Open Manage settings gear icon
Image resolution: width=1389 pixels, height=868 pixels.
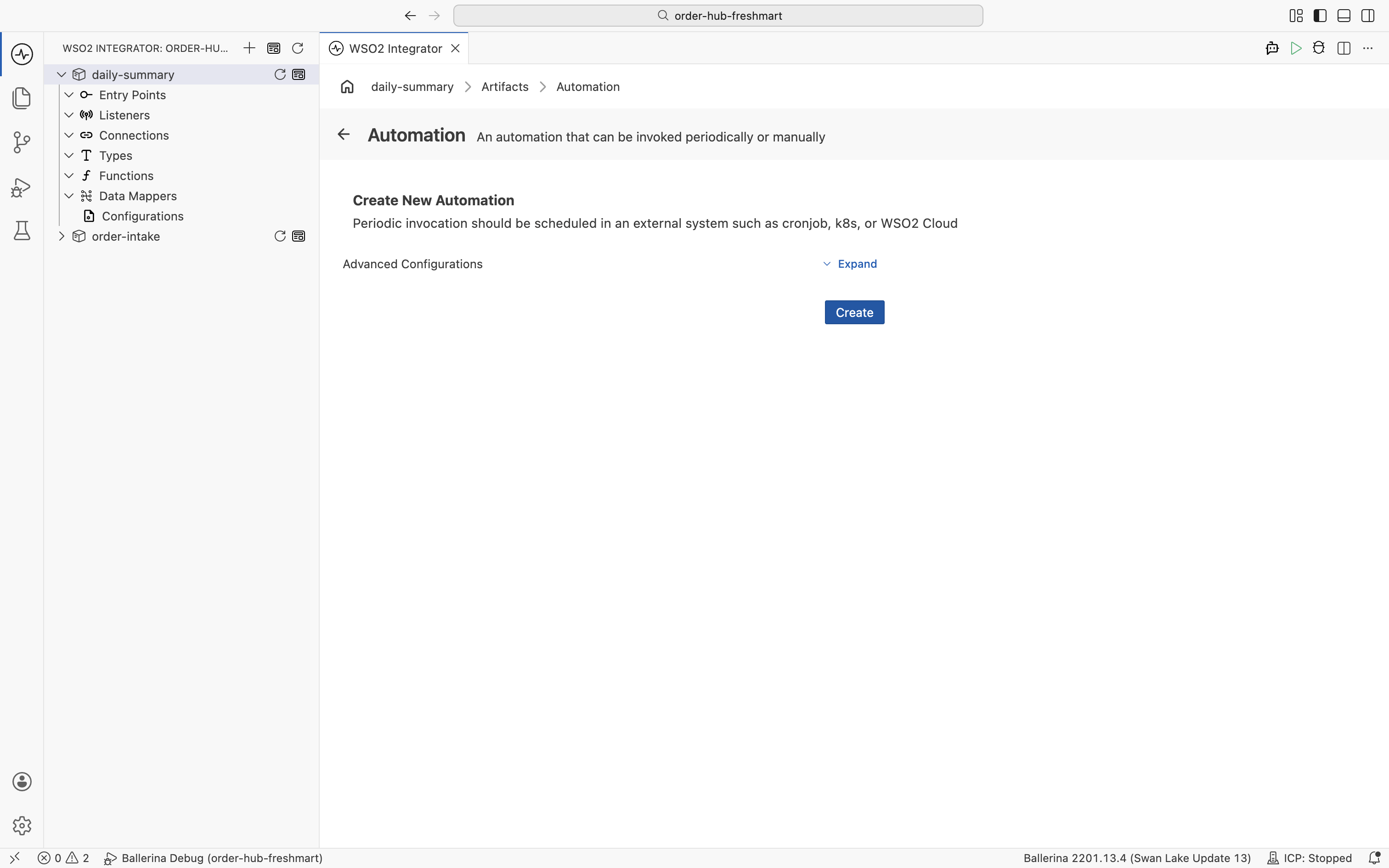coord(22,826)
